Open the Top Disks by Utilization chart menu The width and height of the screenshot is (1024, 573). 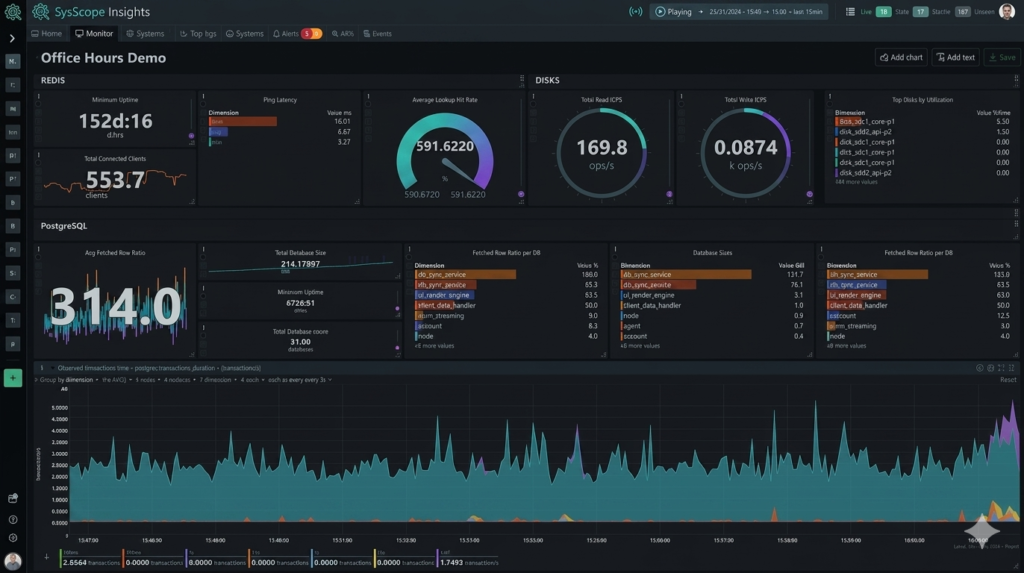tap(830, 97)
